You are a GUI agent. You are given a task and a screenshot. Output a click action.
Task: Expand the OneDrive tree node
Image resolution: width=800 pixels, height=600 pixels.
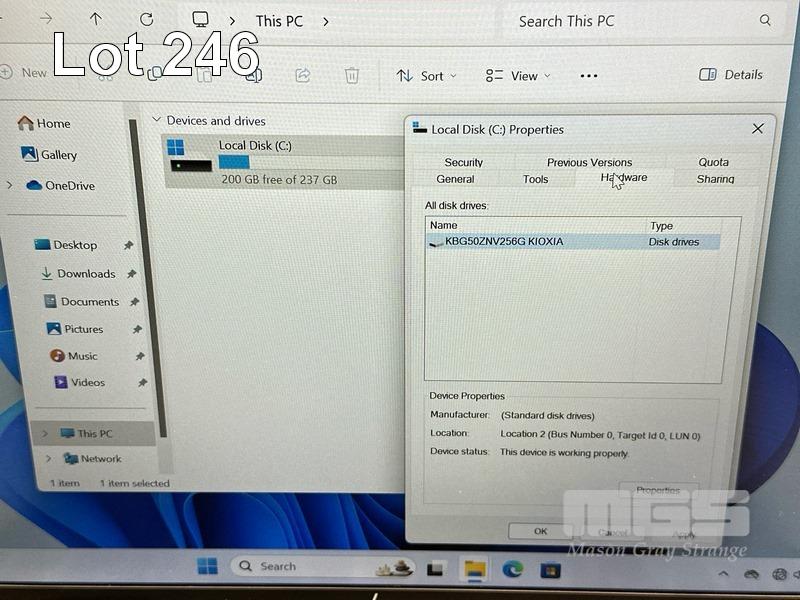point(10,185)
